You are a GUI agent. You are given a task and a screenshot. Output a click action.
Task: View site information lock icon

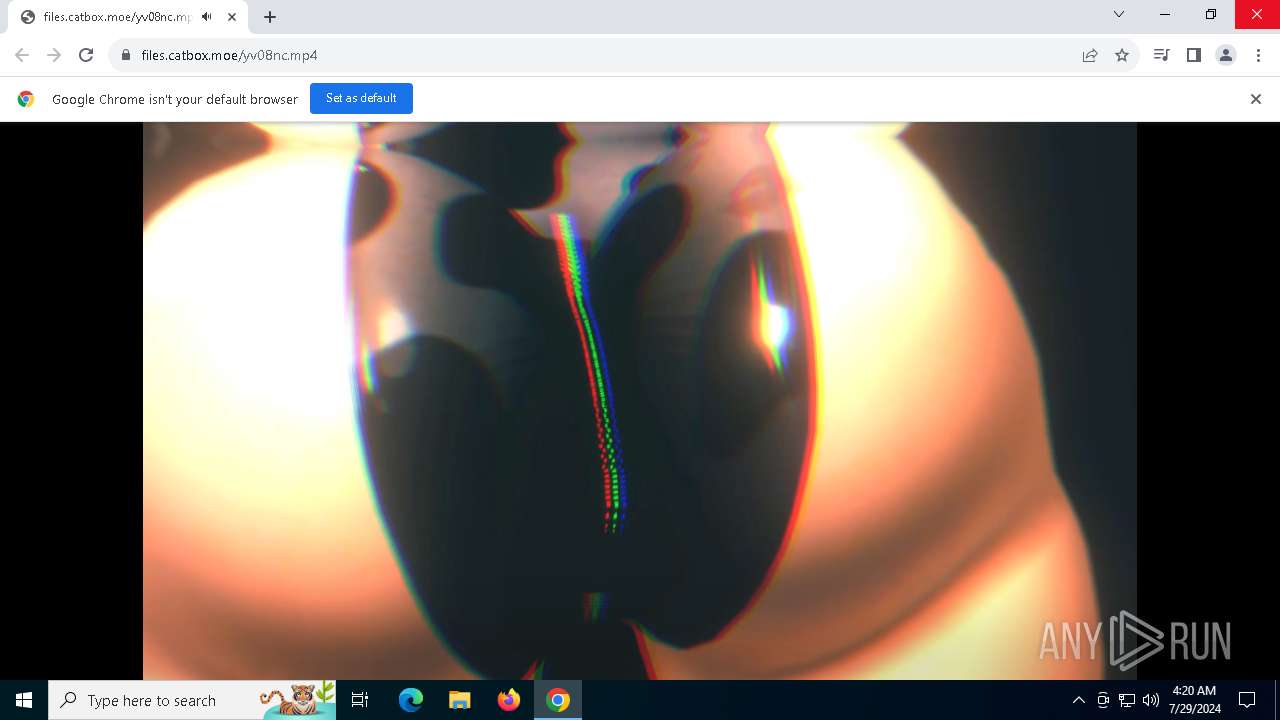coord(126,55)
